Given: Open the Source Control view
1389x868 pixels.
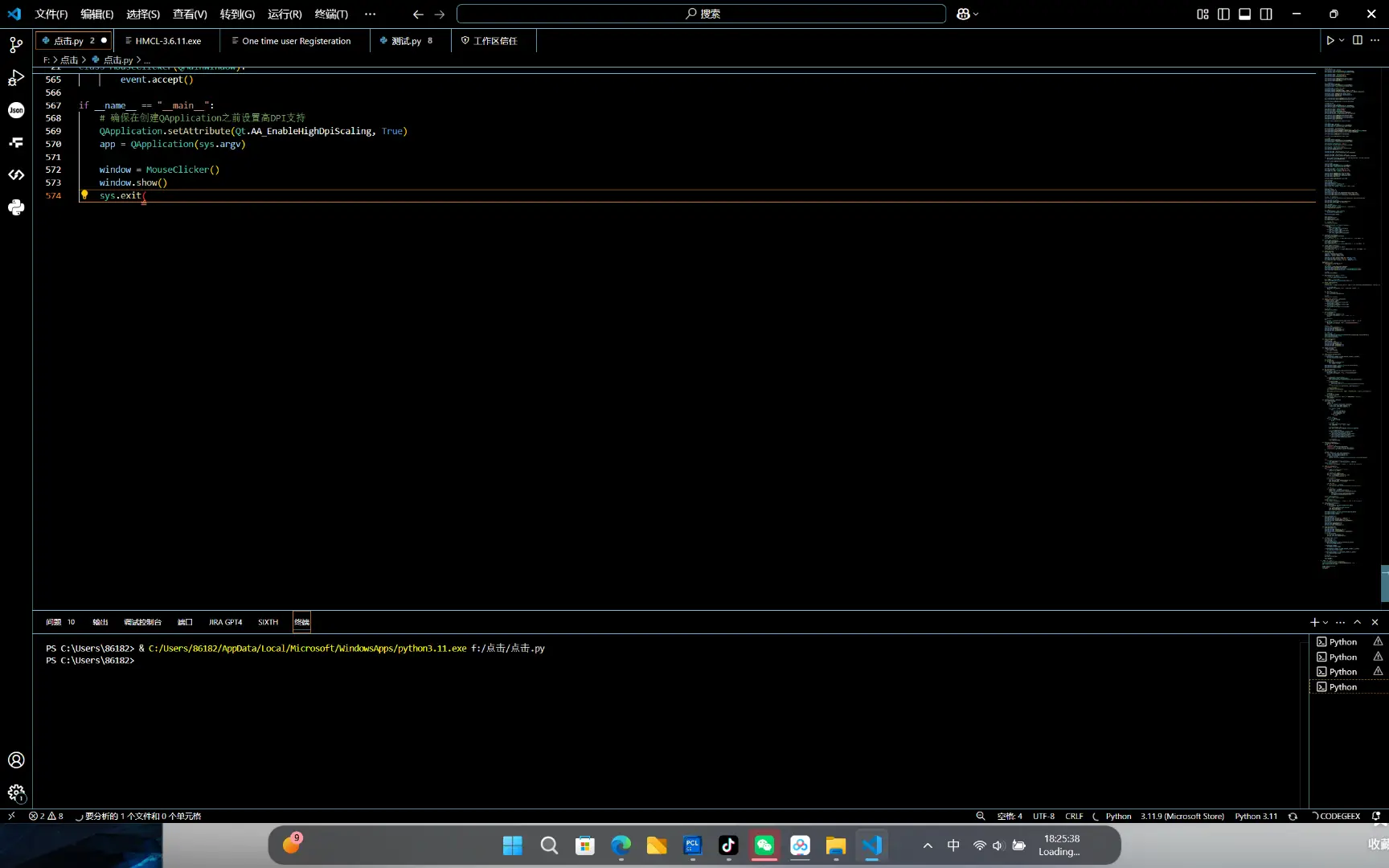Looking at the screenshot, I should (16, 45).
